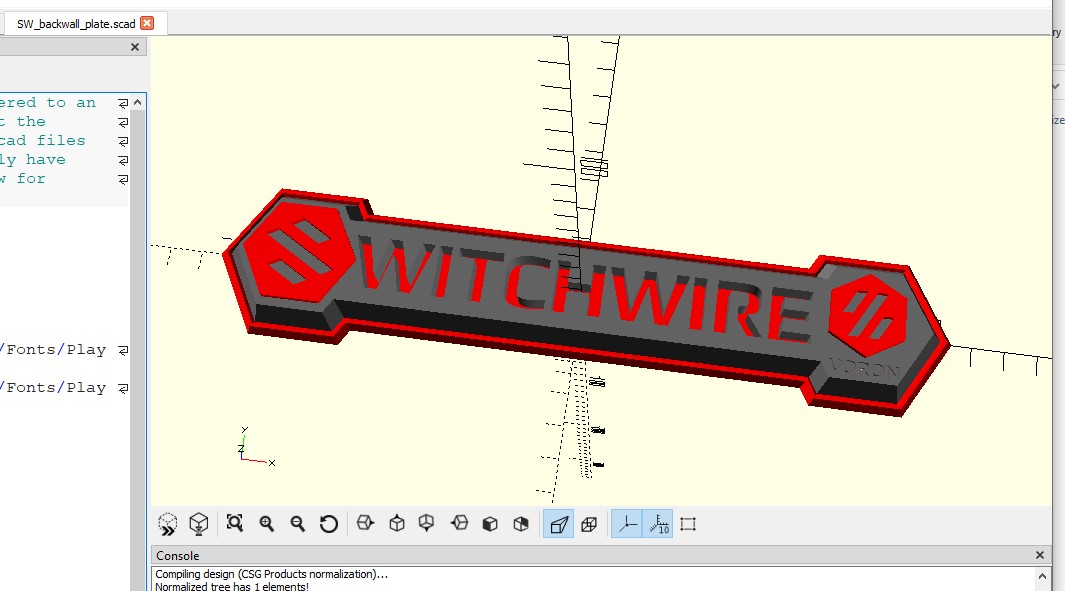Enable Perspective projection toggle
1065x591 pixels.
(x=558, y=523)
